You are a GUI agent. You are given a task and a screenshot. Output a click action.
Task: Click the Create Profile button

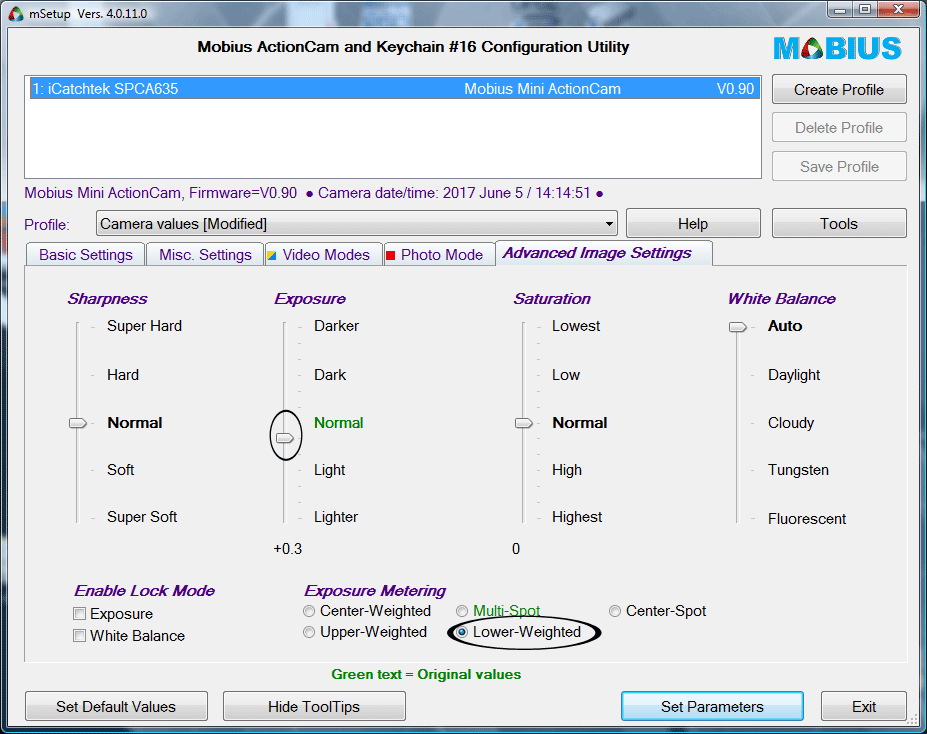point(839,90)
